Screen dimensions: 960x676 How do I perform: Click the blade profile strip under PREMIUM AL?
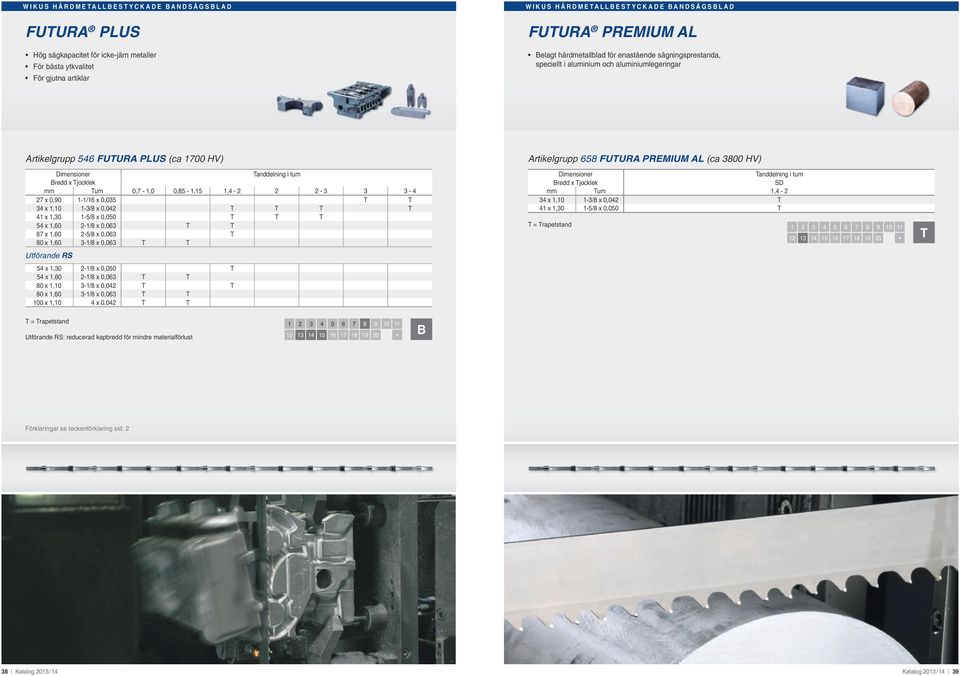pos(732,468)
